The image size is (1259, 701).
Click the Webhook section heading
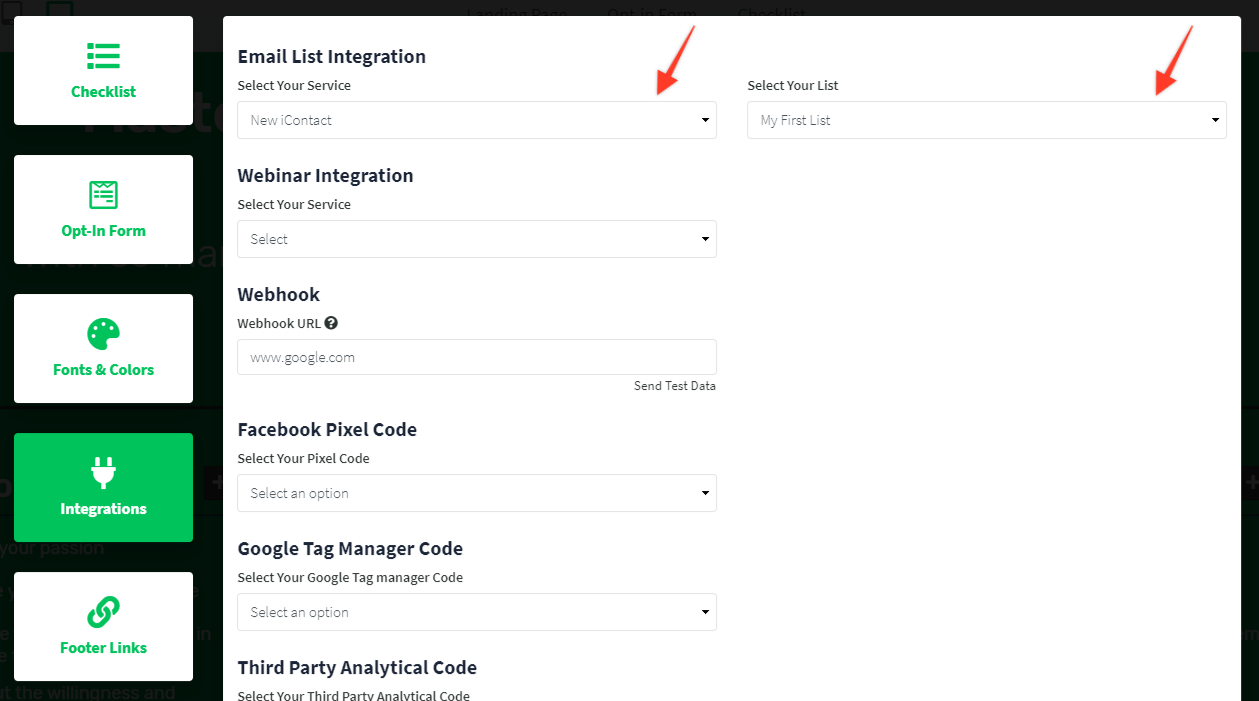tap(279, 295)
